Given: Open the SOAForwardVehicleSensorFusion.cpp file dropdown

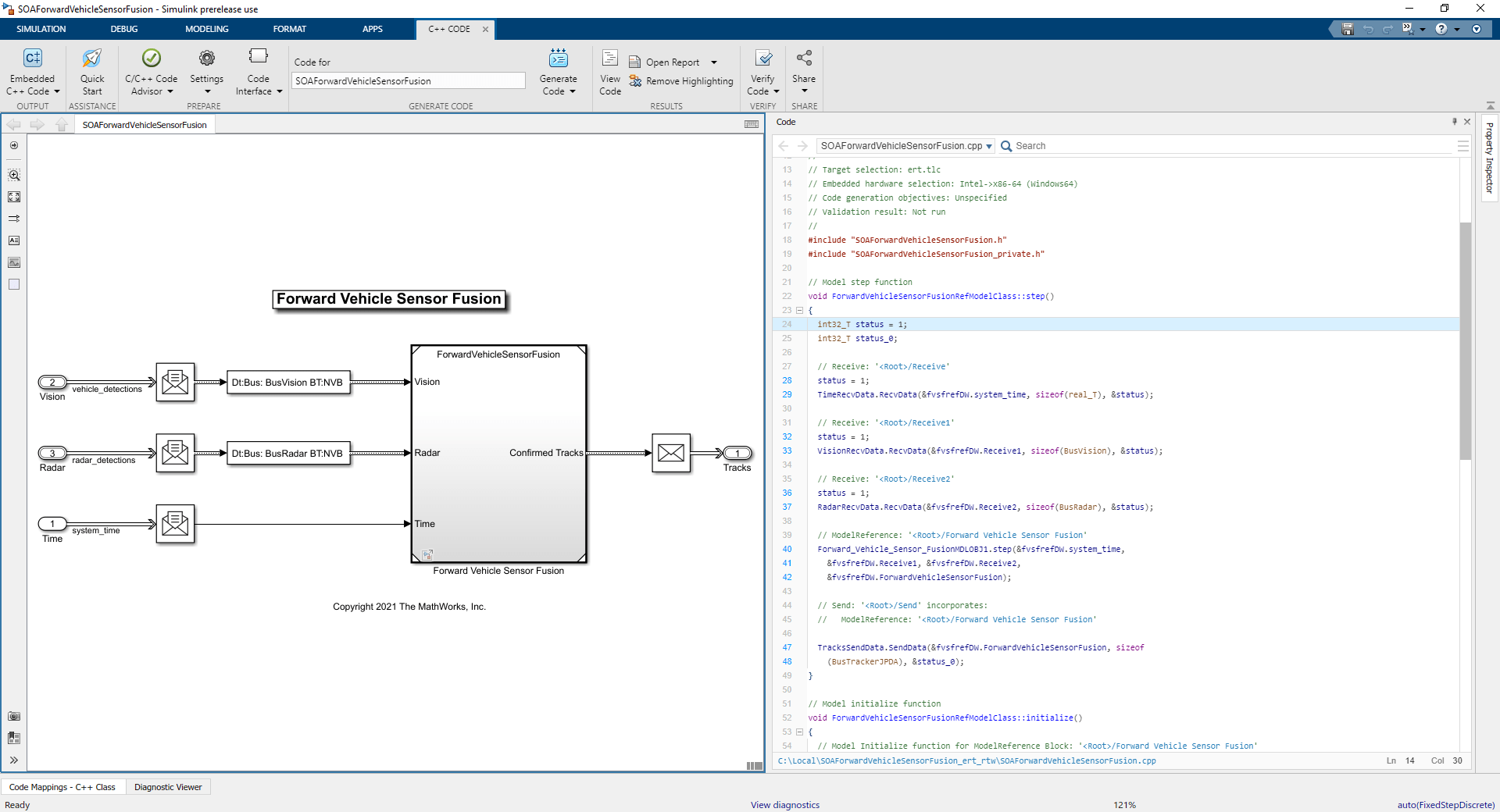Looking at the screenshot, I should [988, 146].
